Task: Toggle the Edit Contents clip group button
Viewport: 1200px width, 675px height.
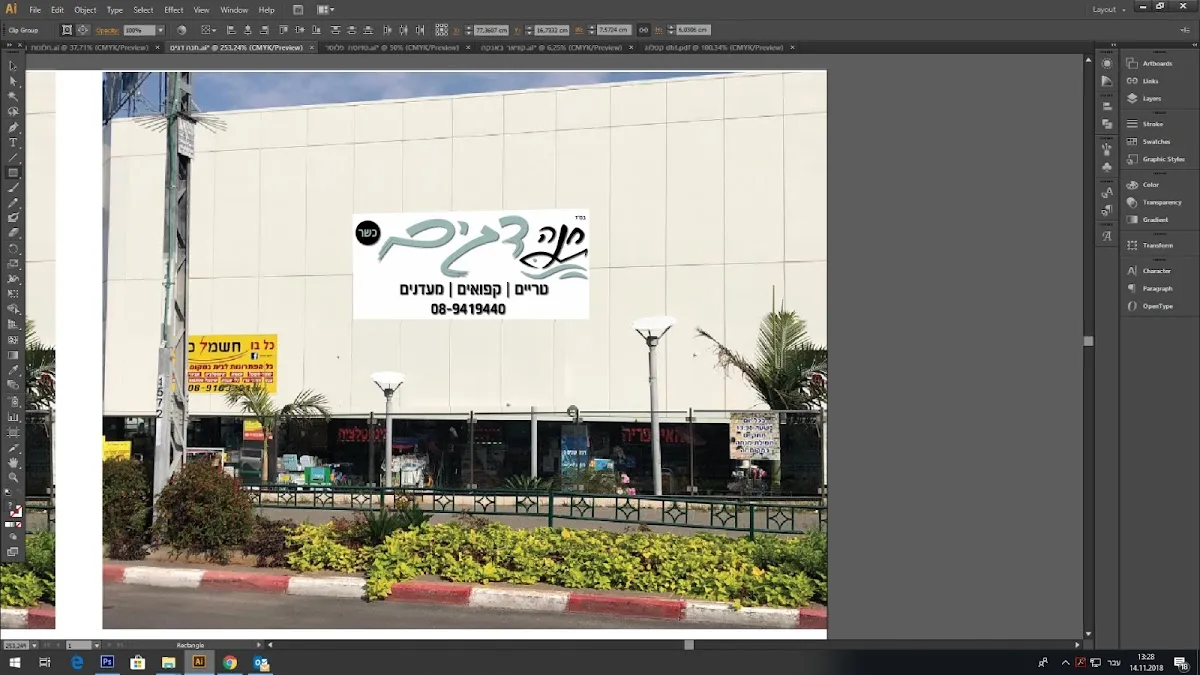Action: point(83,30)
